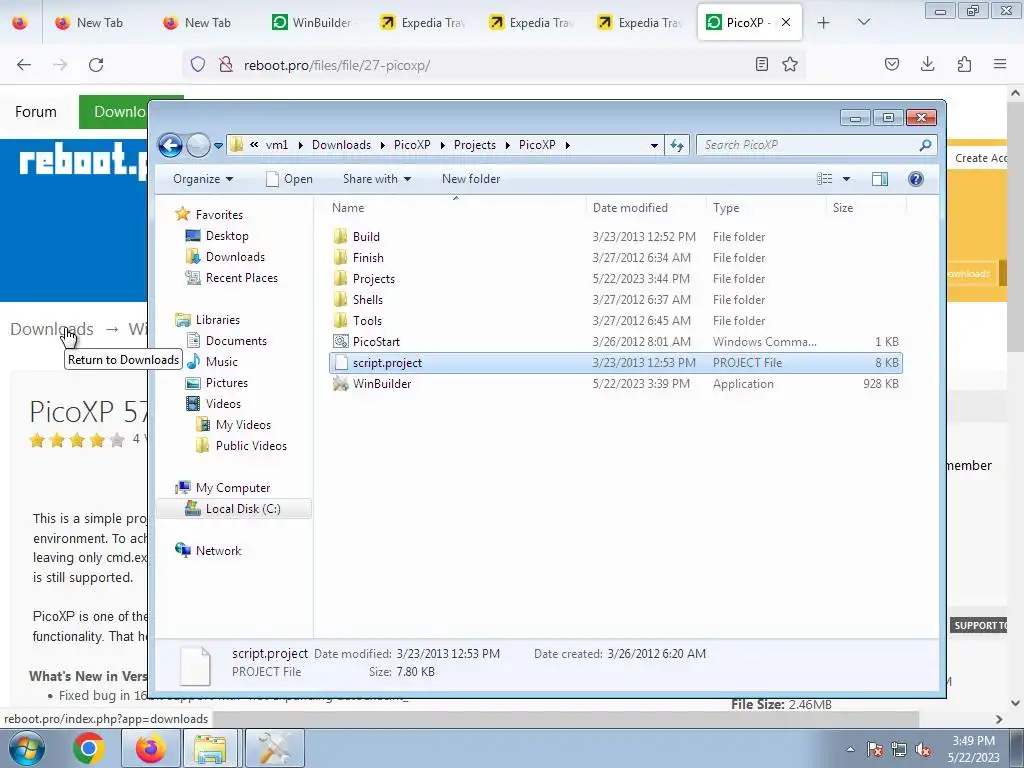Open Recent Places in navigation pane
Screen dimensions: 1024x768
241,278
